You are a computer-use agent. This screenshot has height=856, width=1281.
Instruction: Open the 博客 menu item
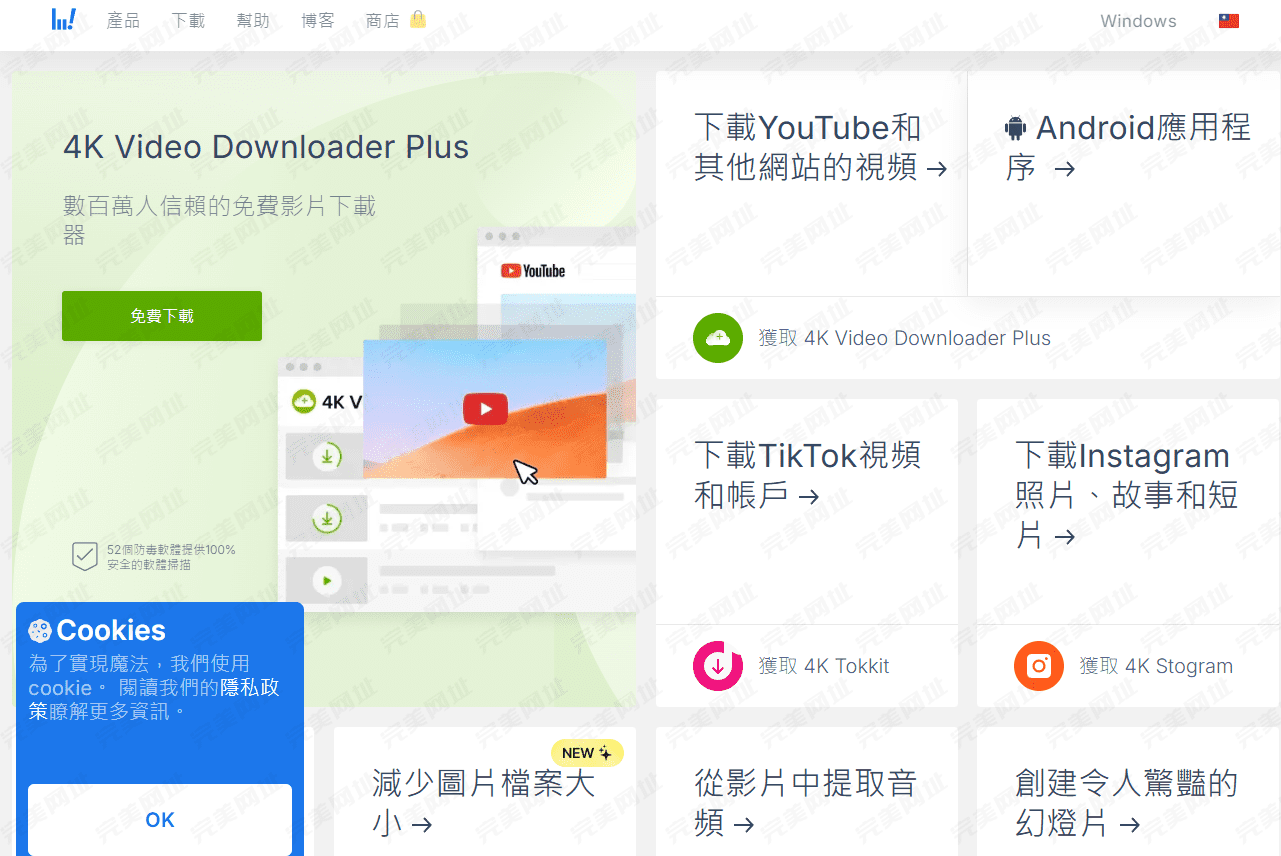click(x=318, y=20)
